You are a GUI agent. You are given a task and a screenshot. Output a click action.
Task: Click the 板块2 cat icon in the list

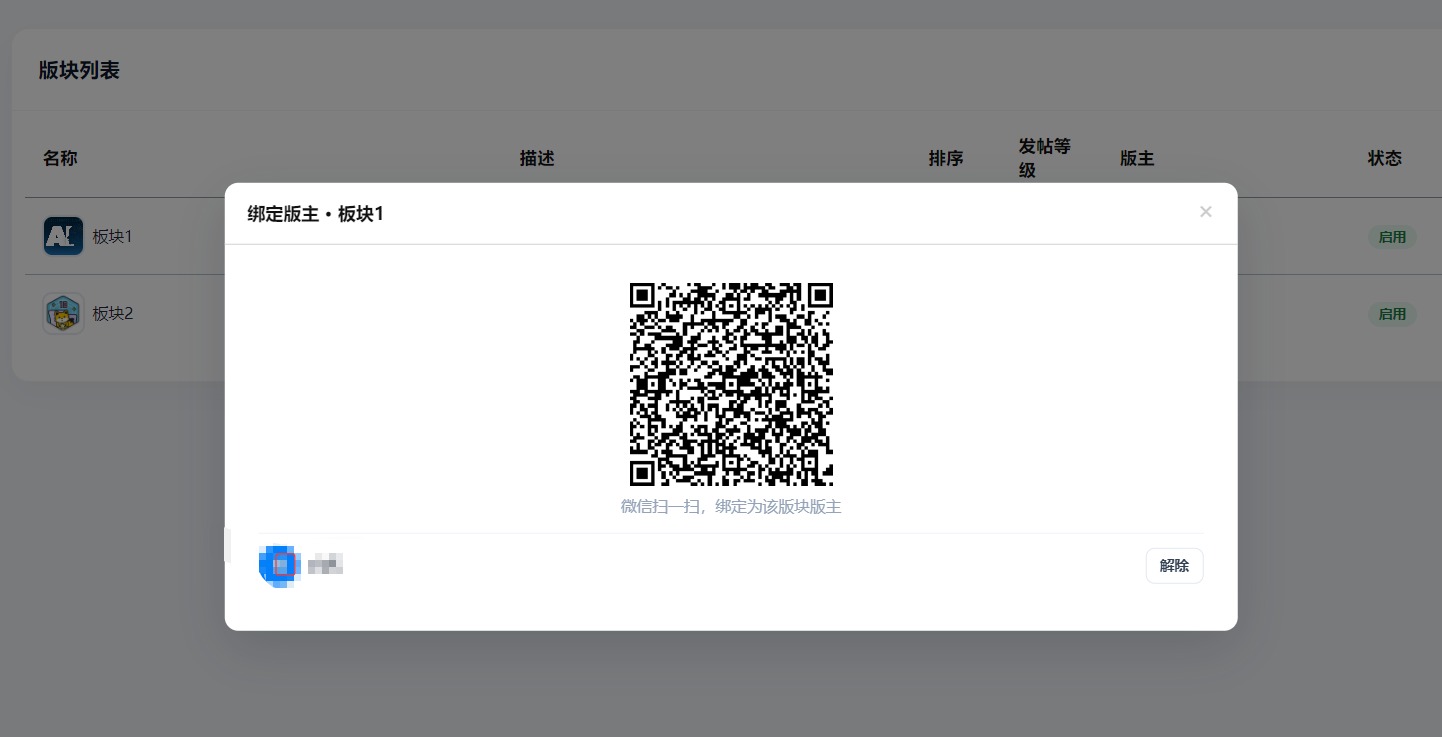63,313
